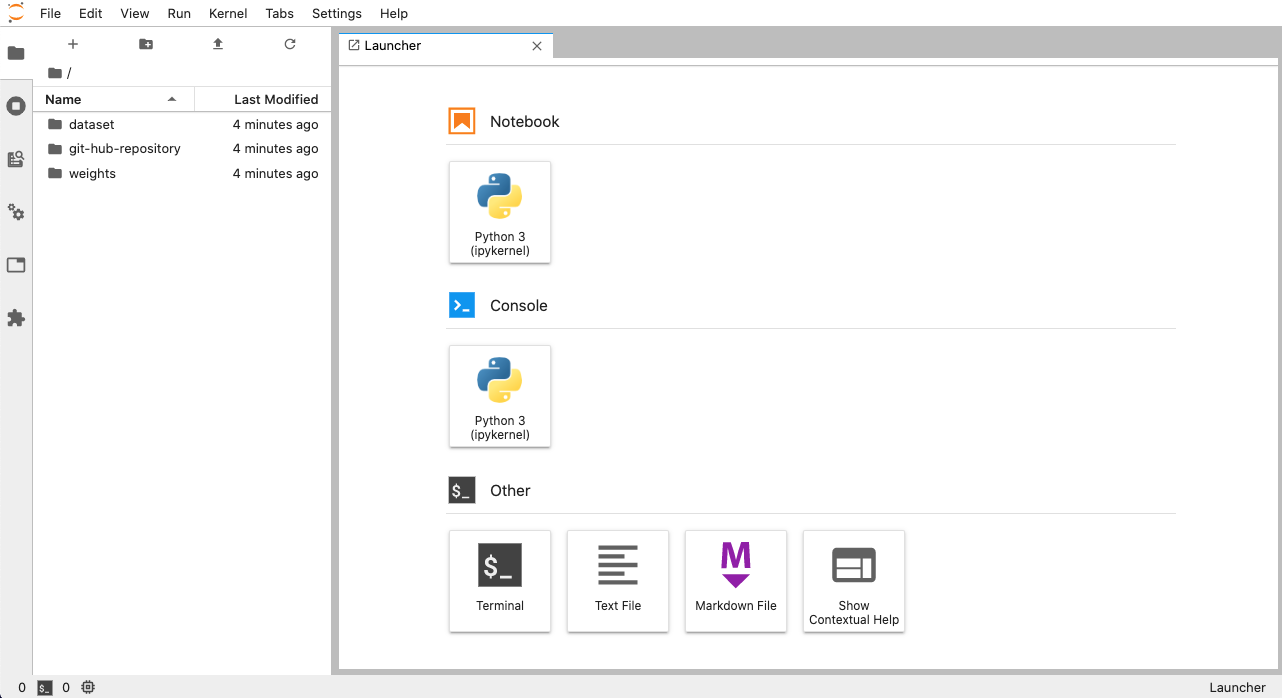This screenshot has width=1282, height=698.
Task: Open a new Terminal from launcher
Action: (500, 580)
